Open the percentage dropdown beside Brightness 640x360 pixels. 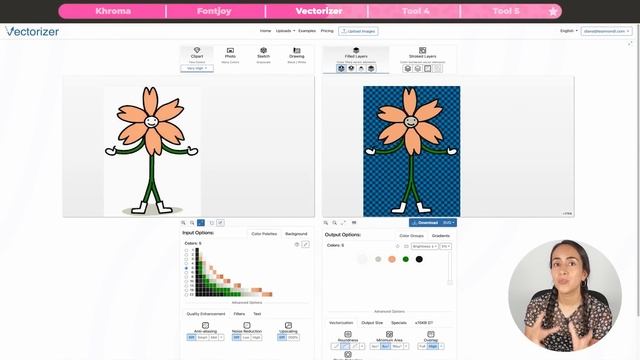[x=445, y=247]
